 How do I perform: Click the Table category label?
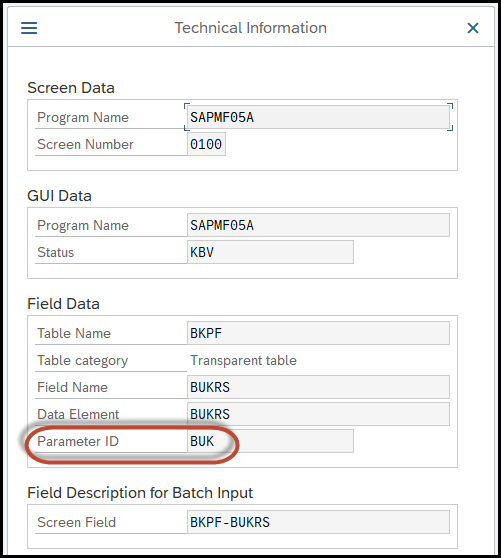point(83,360)
